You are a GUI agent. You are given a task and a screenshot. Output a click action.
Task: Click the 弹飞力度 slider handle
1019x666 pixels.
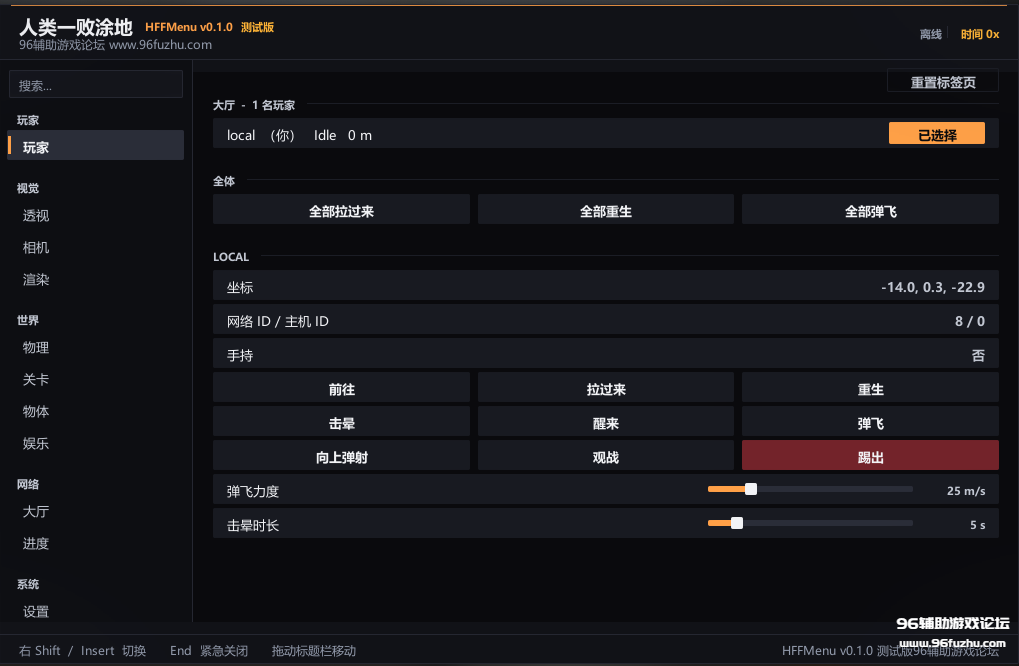[x=751, y=489]
